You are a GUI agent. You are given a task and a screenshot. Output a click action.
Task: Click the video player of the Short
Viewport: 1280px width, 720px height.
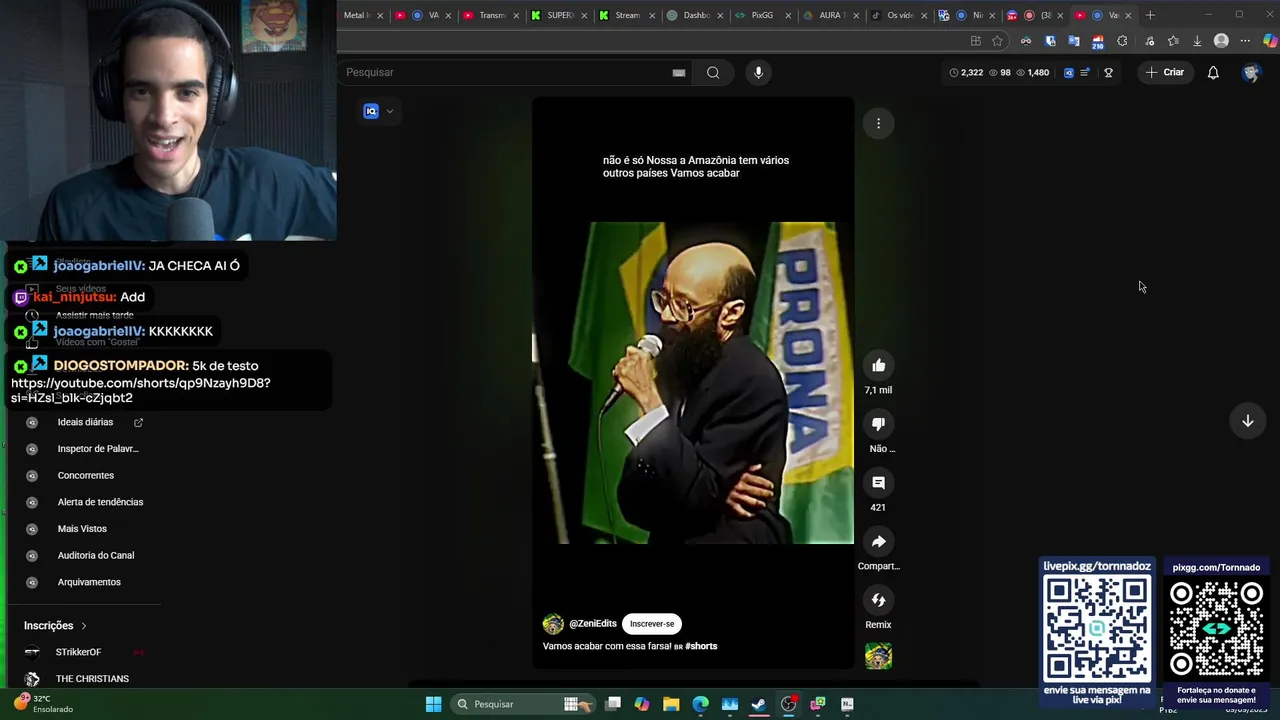(693, 383)
